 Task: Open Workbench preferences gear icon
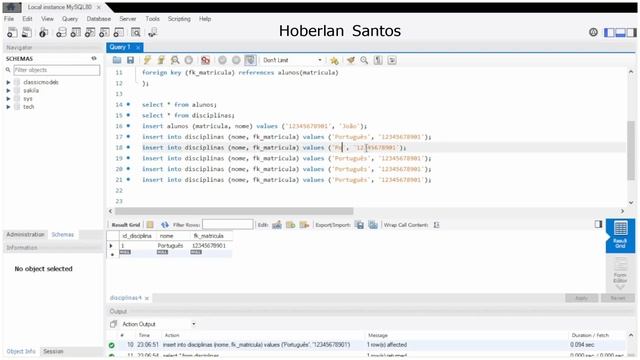click(x=593, y=32)
